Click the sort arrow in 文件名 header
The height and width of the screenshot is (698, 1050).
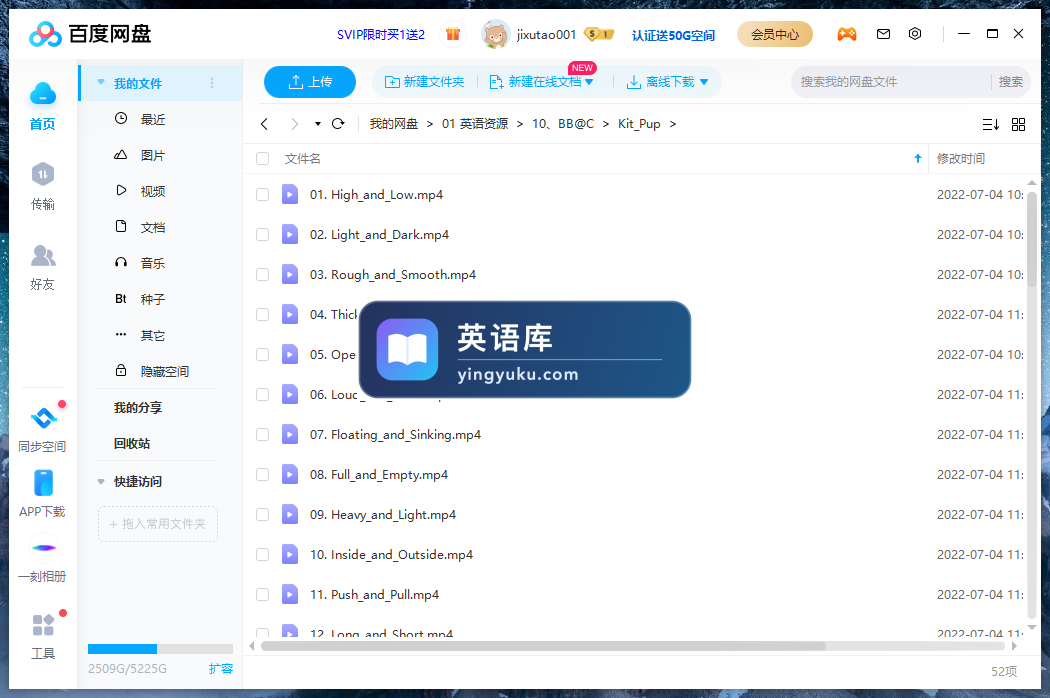pyautogui.click(x=918, y=159)
